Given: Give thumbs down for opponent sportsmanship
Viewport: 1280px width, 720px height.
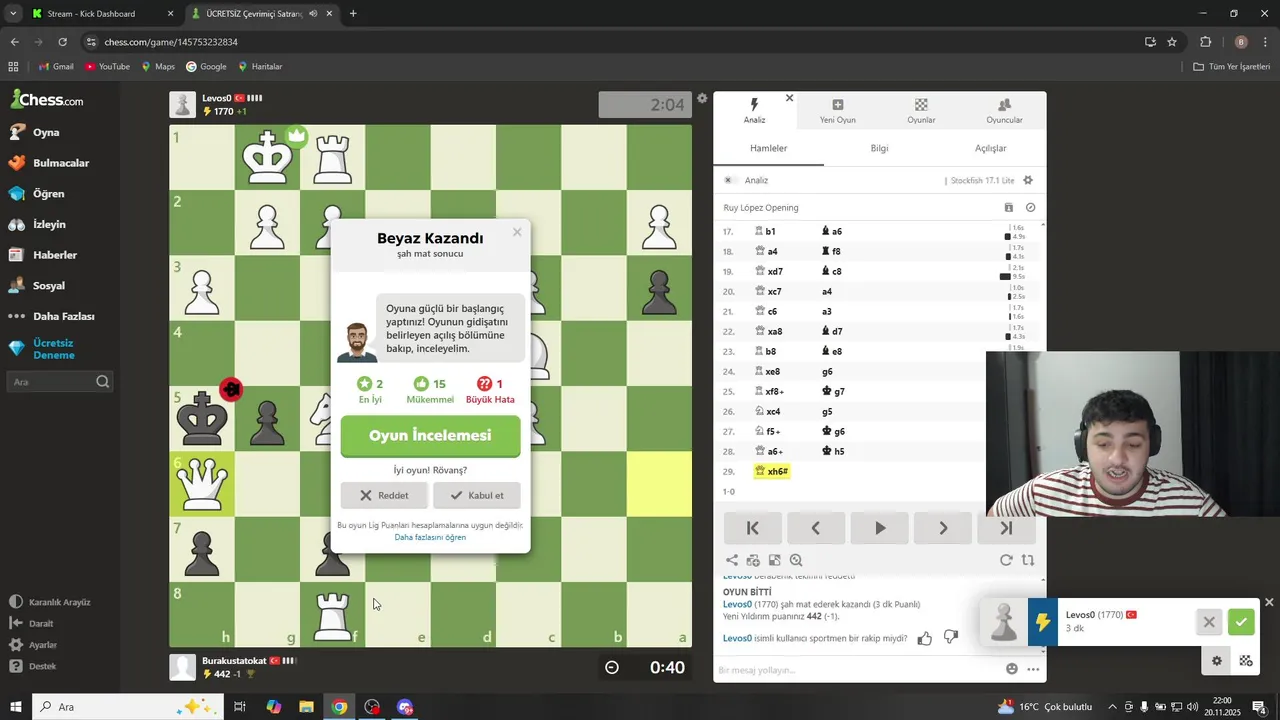Looking at the screenshot, I should pyautogui.click(x=951, y=638).
